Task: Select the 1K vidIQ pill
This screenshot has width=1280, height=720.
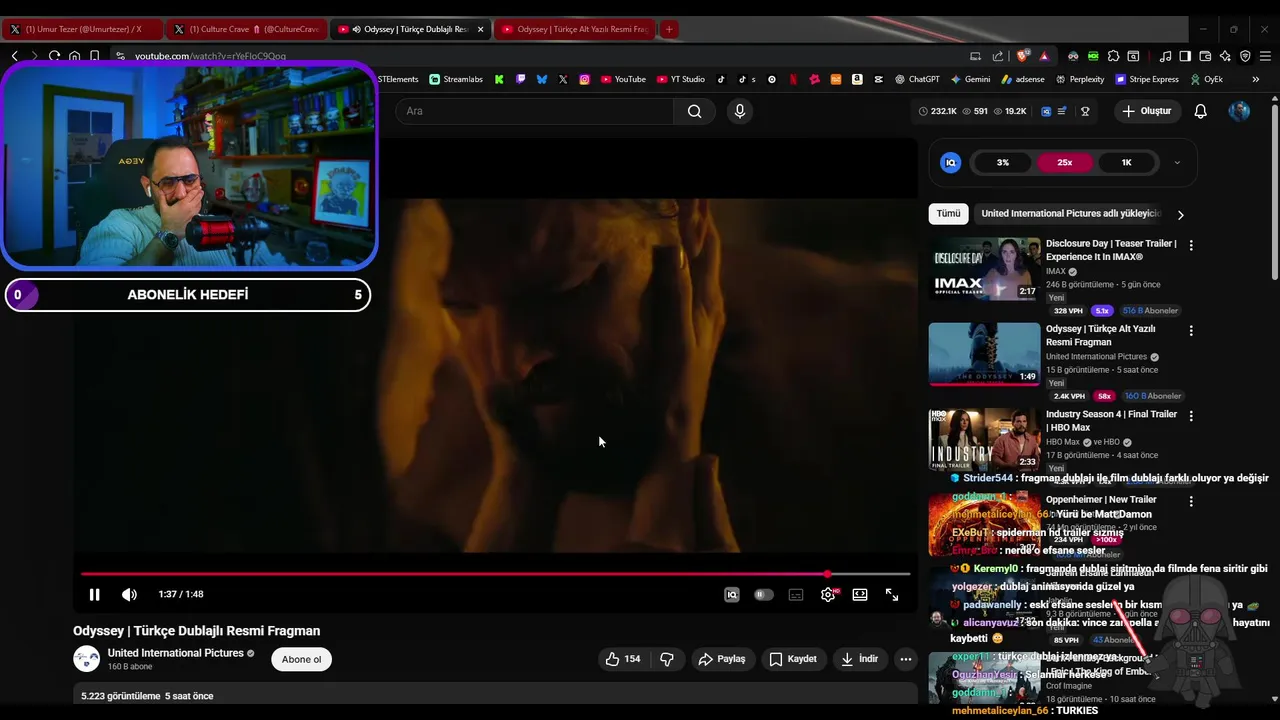Action: click(1126, 162)
